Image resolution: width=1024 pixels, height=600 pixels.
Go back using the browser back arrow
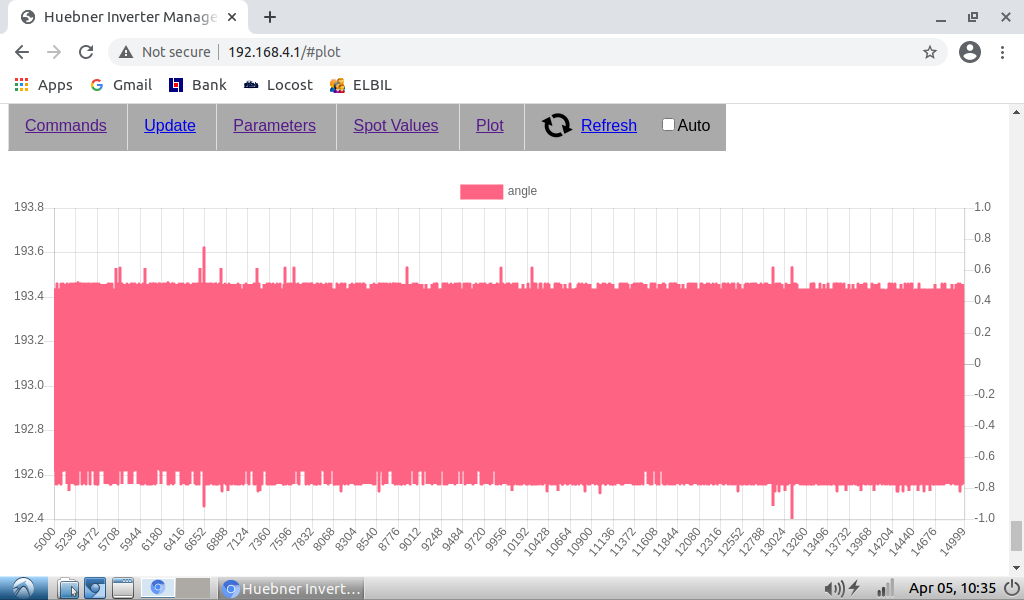point(22,52)
